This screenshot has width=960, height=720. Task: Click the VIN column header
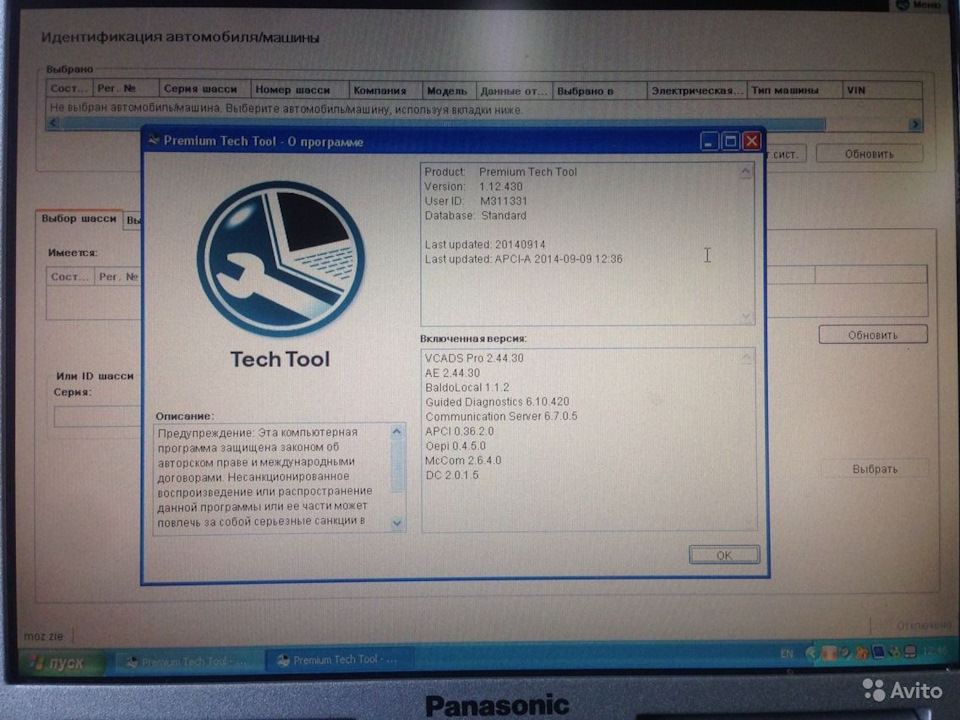click(882, 91)
